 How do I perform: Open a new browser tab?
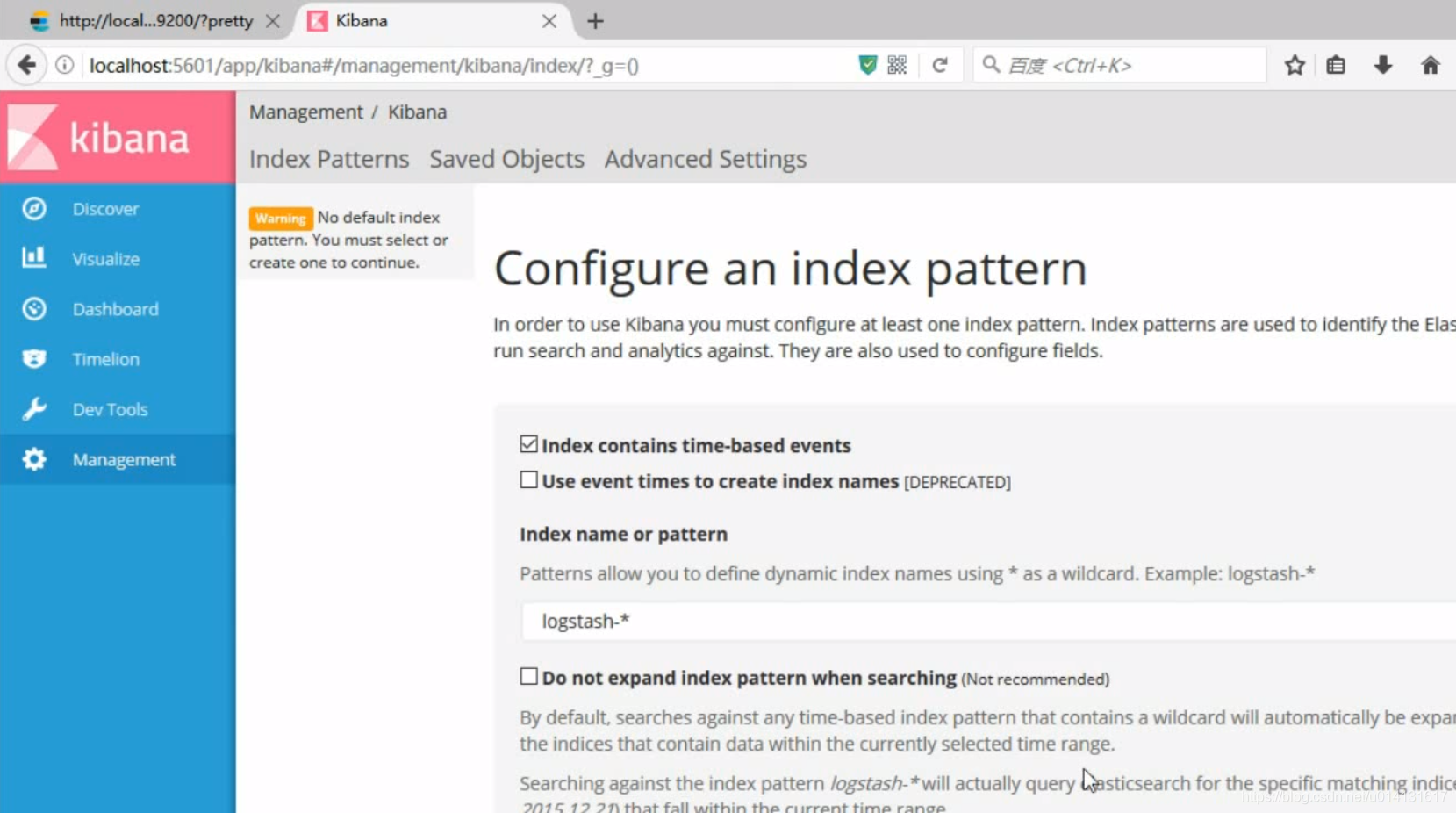coord(596,21)
